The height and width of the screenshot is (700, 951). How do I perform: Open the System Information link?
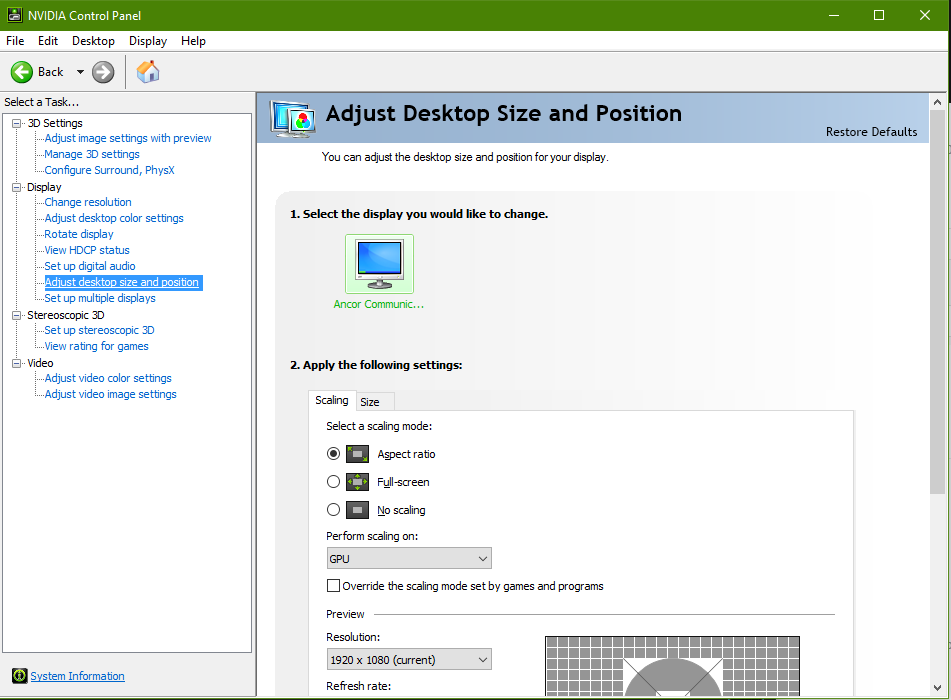pyautogui.click(x=78, y=676)
